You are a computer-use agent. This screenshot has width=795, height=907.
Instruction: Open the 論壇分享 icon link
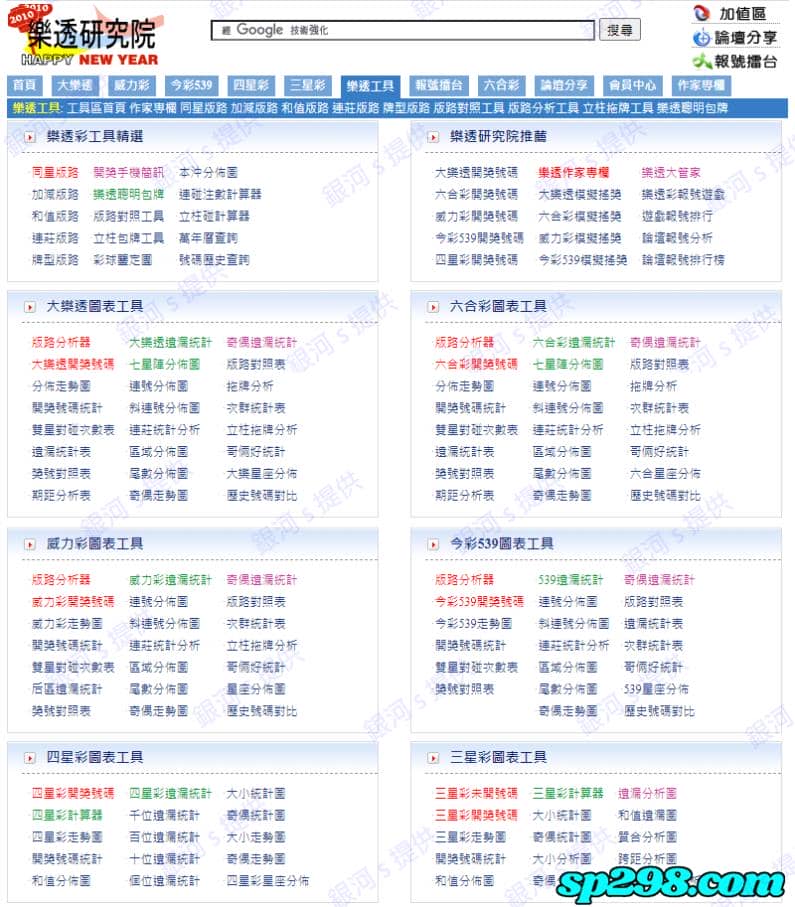coord(701,38)
